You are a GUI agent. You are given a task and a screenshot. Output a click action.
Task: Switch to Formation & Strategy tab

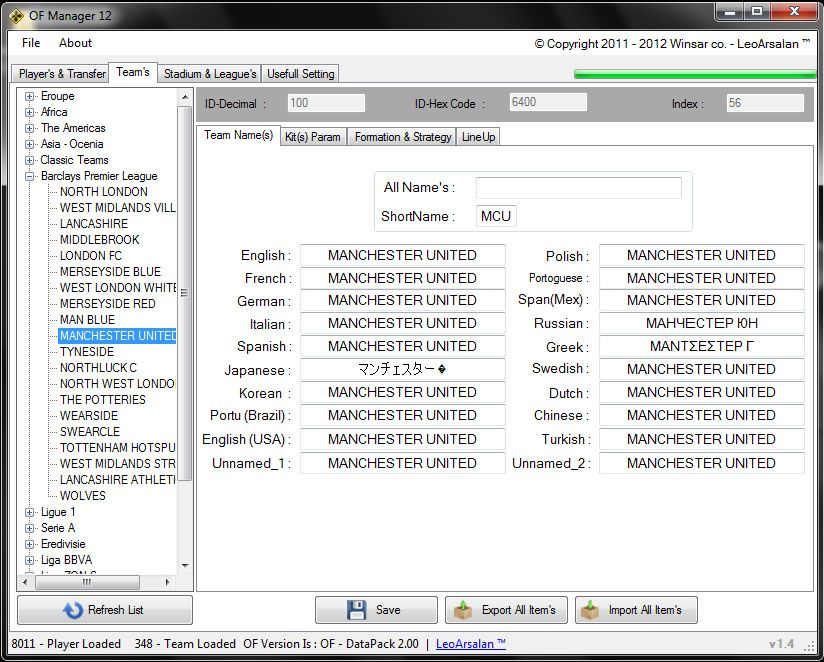coord(402,137)
